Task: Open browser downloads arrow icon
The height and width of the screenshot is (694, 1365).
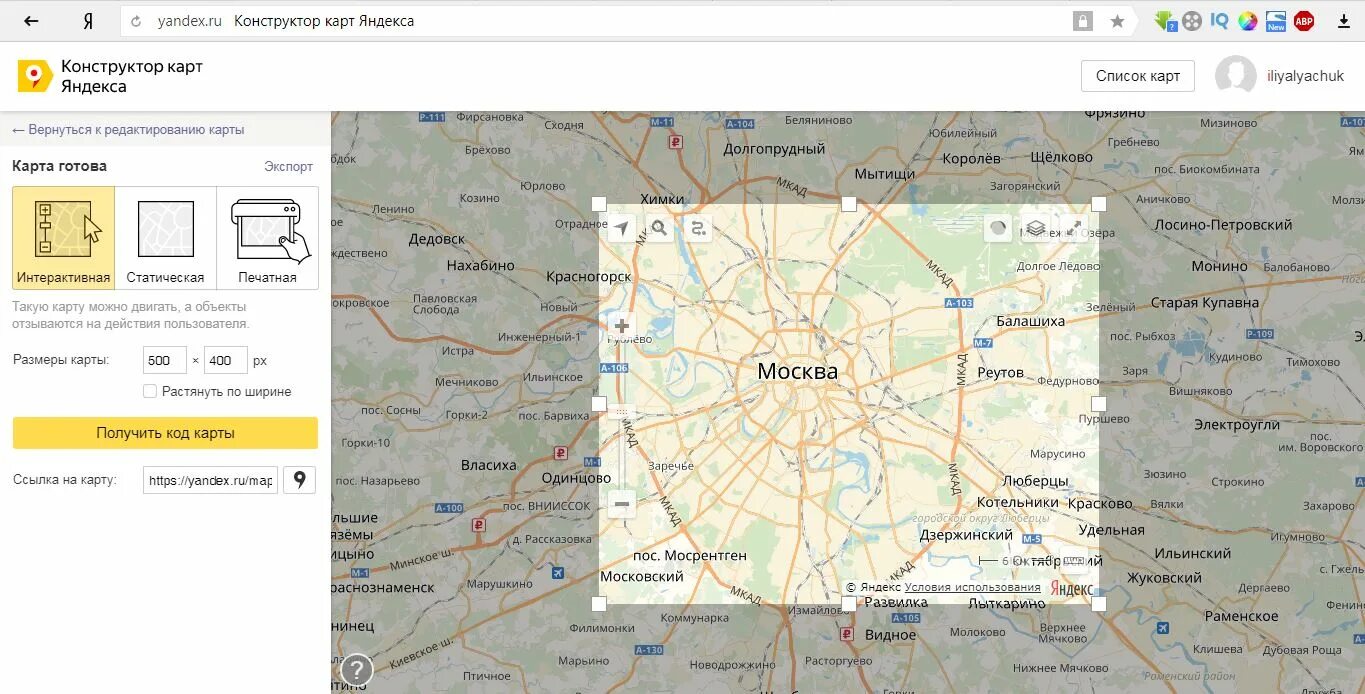Action: tap(1343, 21)
